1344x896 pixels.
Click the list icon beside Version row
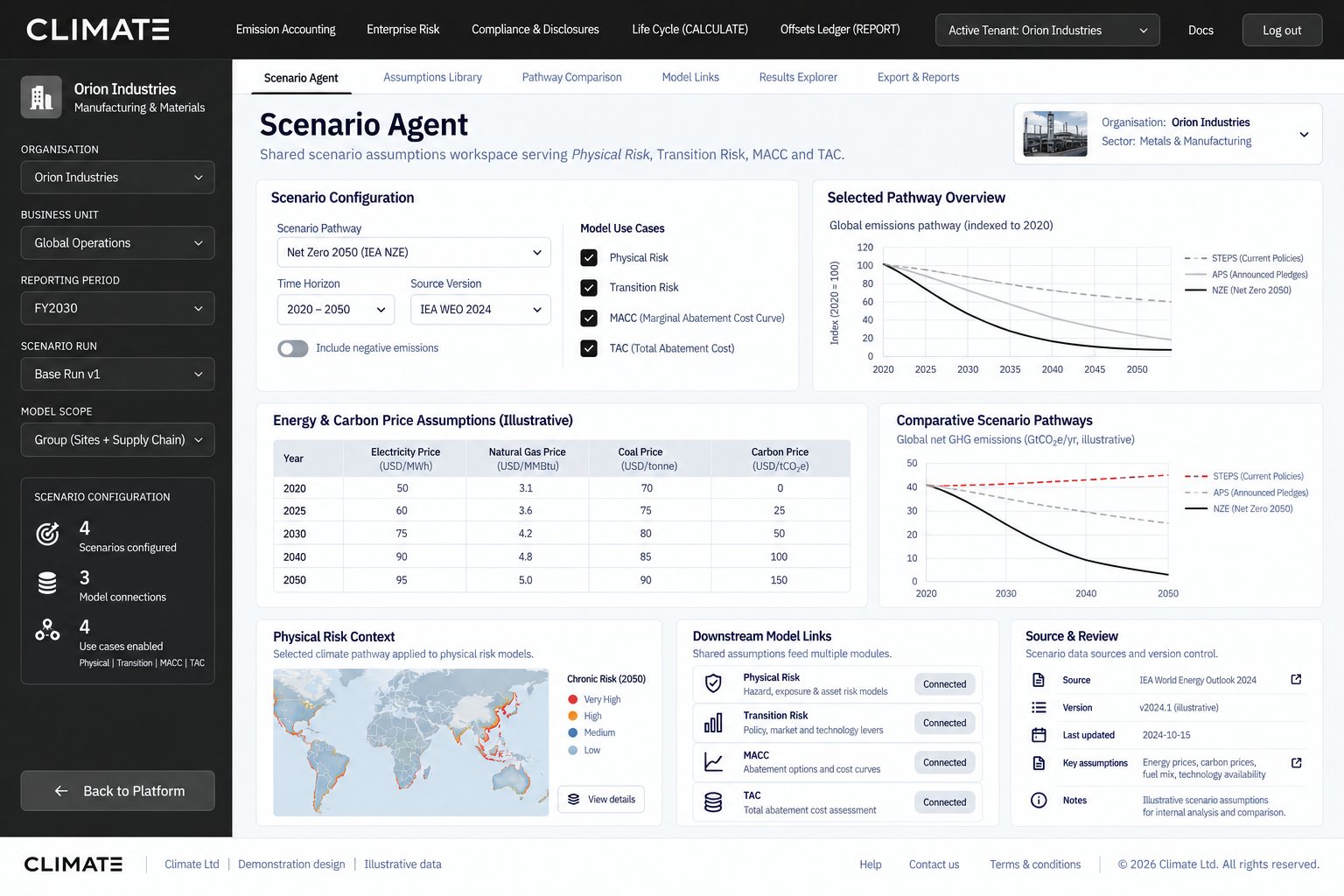point(1039,707)
